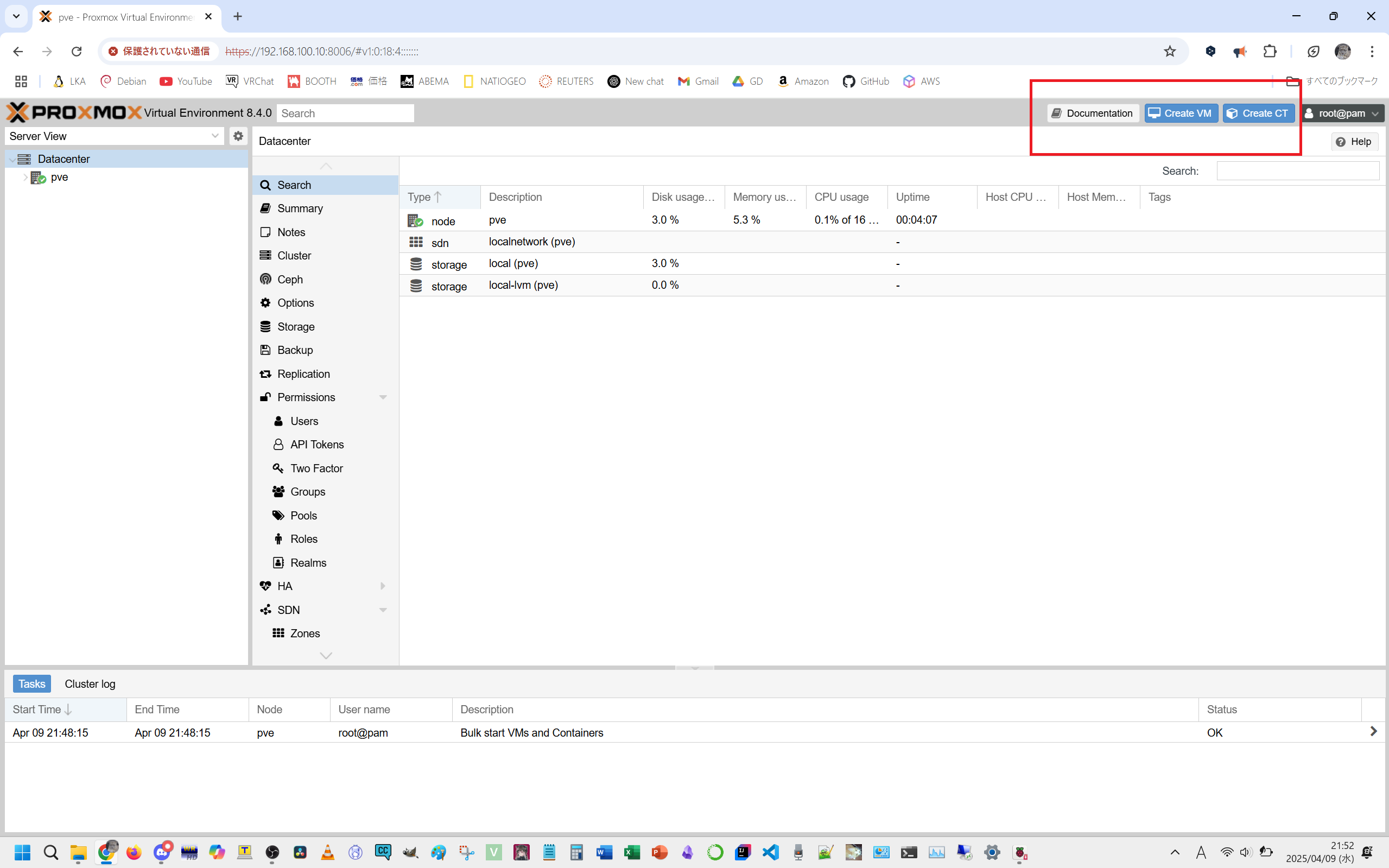Click the datacenter Search filter field

click(x=1297, y=170)
